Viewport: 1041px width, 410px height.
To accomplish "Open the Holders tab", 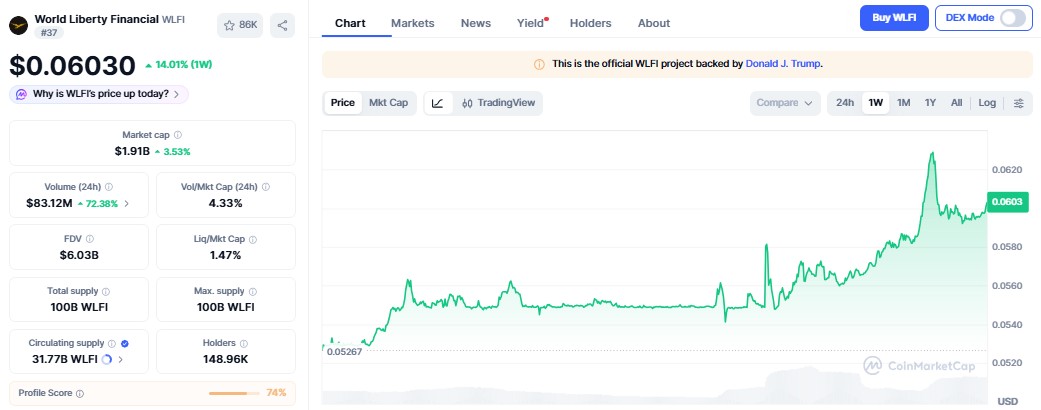I will point(590,23).
